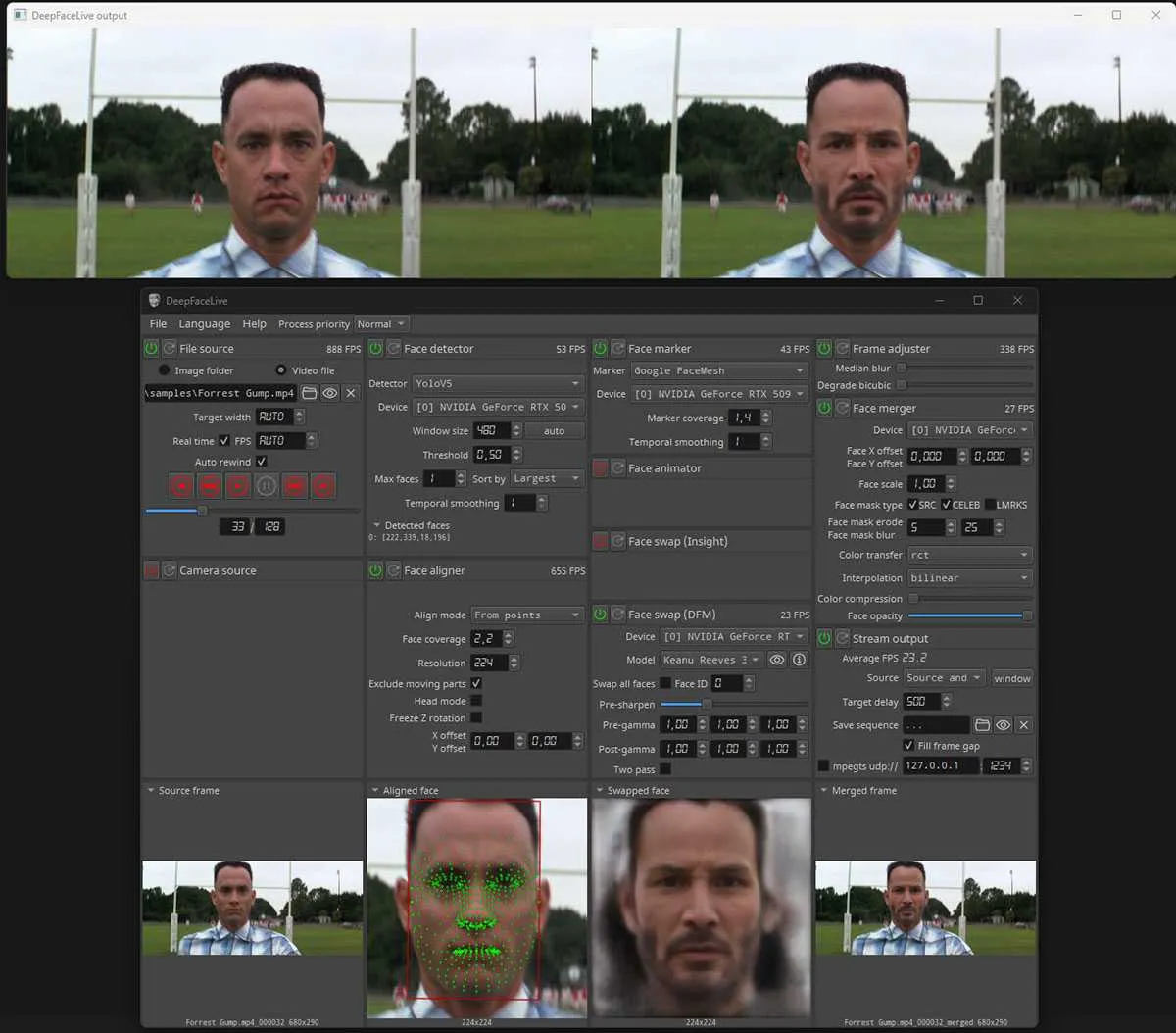Reset the Face detector module settings

(394, 348)
